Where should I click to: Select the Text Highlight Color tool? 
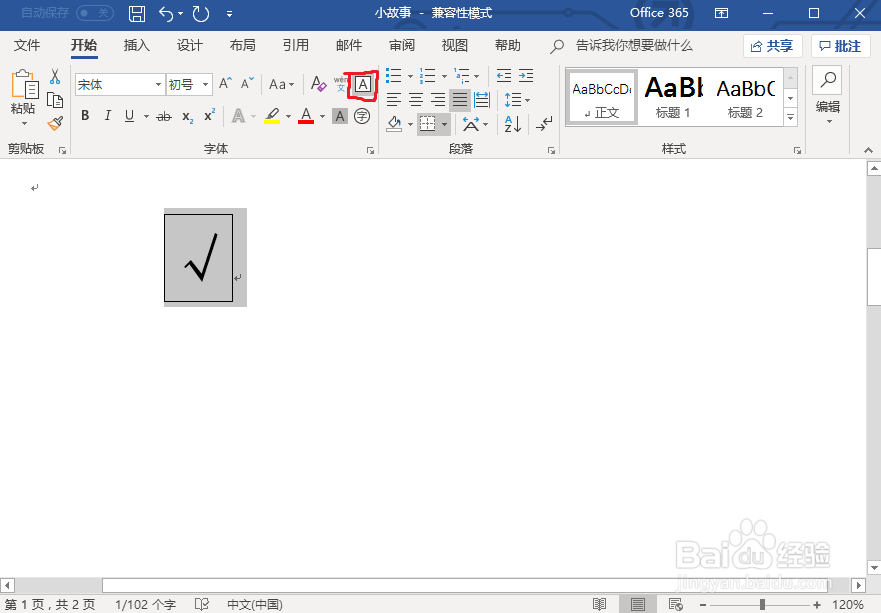coord(271,115)
